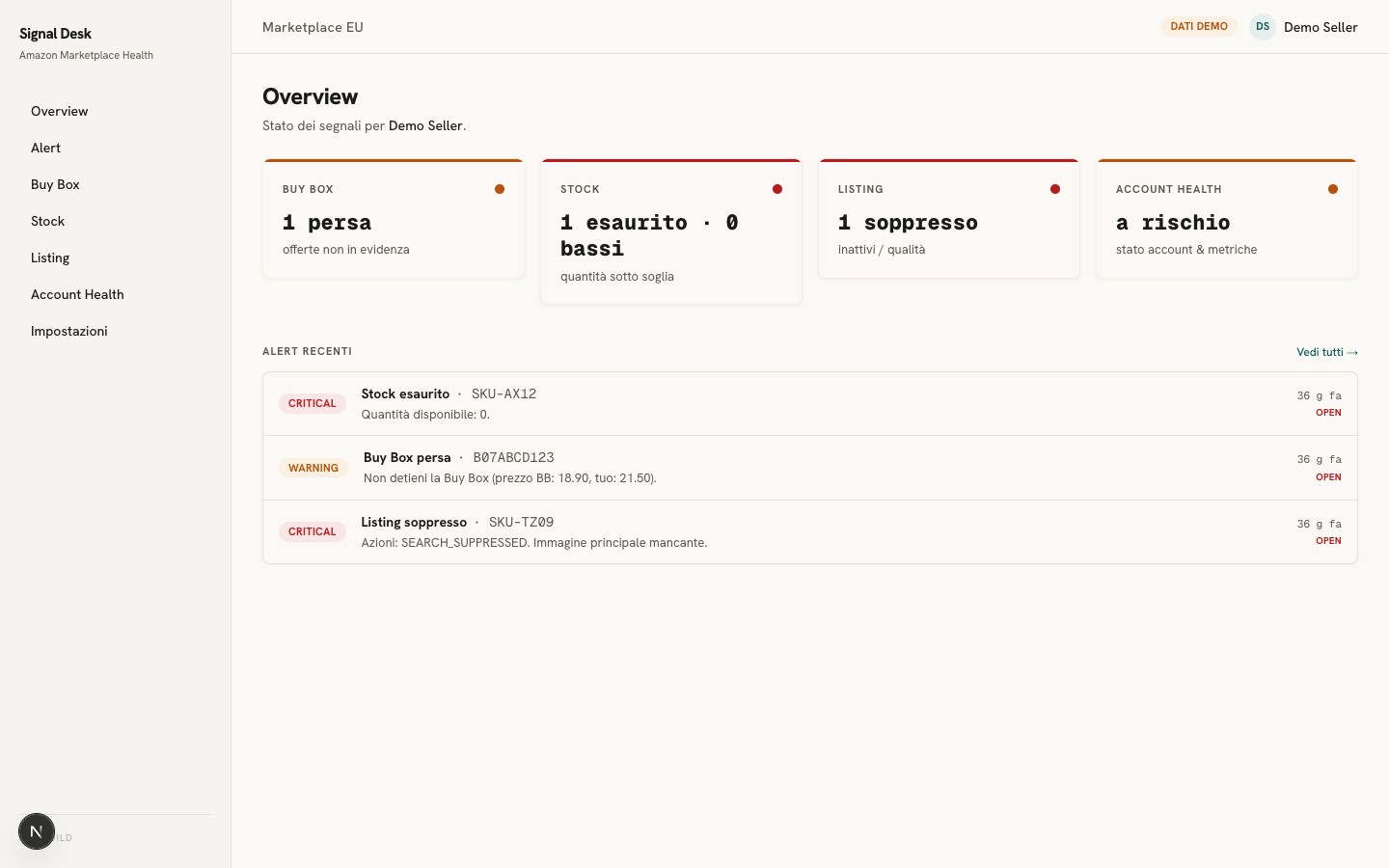Click the orange status dot on Account Health card
1389x868 pixels.
click(1333, 189)
